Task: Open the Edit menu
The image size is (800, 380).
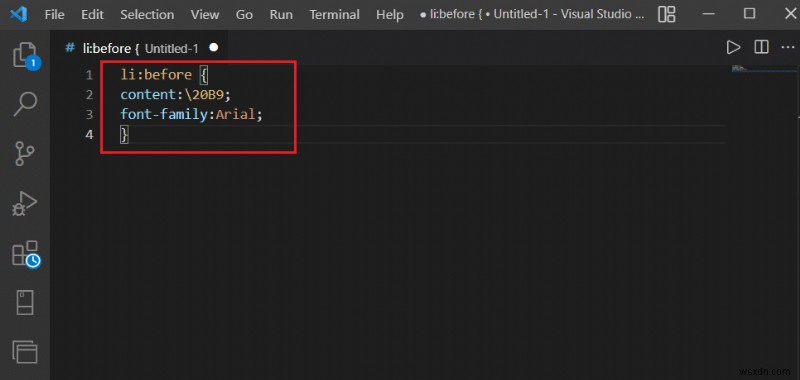Action: point(92,15)
